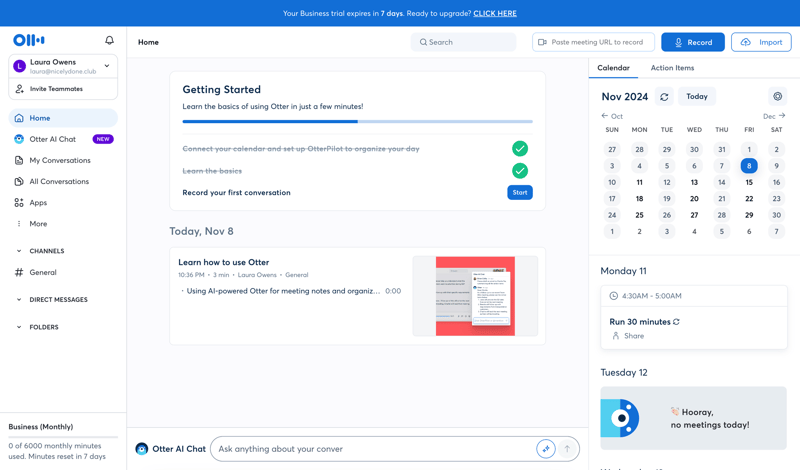Go to Home in sidebar
This screenshot has height=470, width=800.
click(63, 118)
